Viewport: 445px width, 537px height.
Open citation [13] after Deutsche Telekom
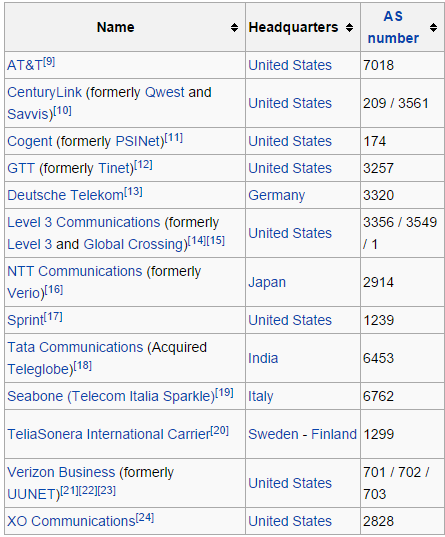pos(133,192)
